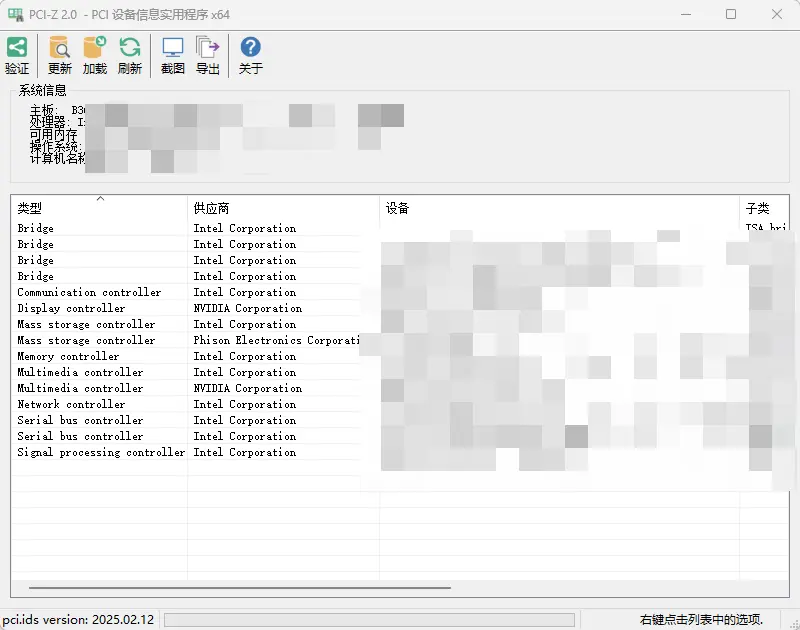The height and width of the screenshot is (630, 800).
Task: Click the 计算机名称 label in system info
Action: 57,158
